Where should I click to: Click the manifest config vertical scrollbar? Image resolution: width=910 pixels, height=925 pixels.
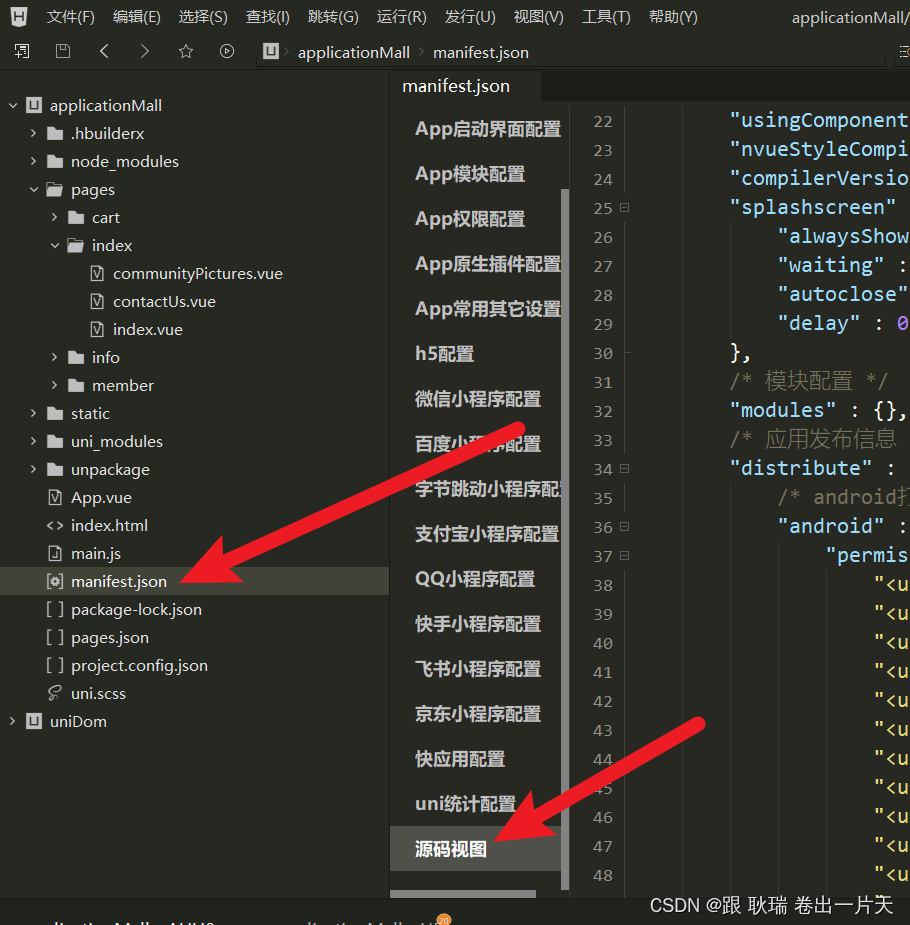click(565, 539)
